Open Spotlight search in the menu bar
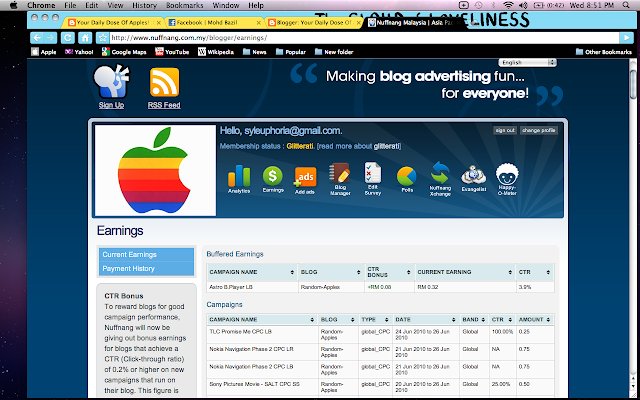This screenshot has width=640, height=400. (x=626, y=5)
